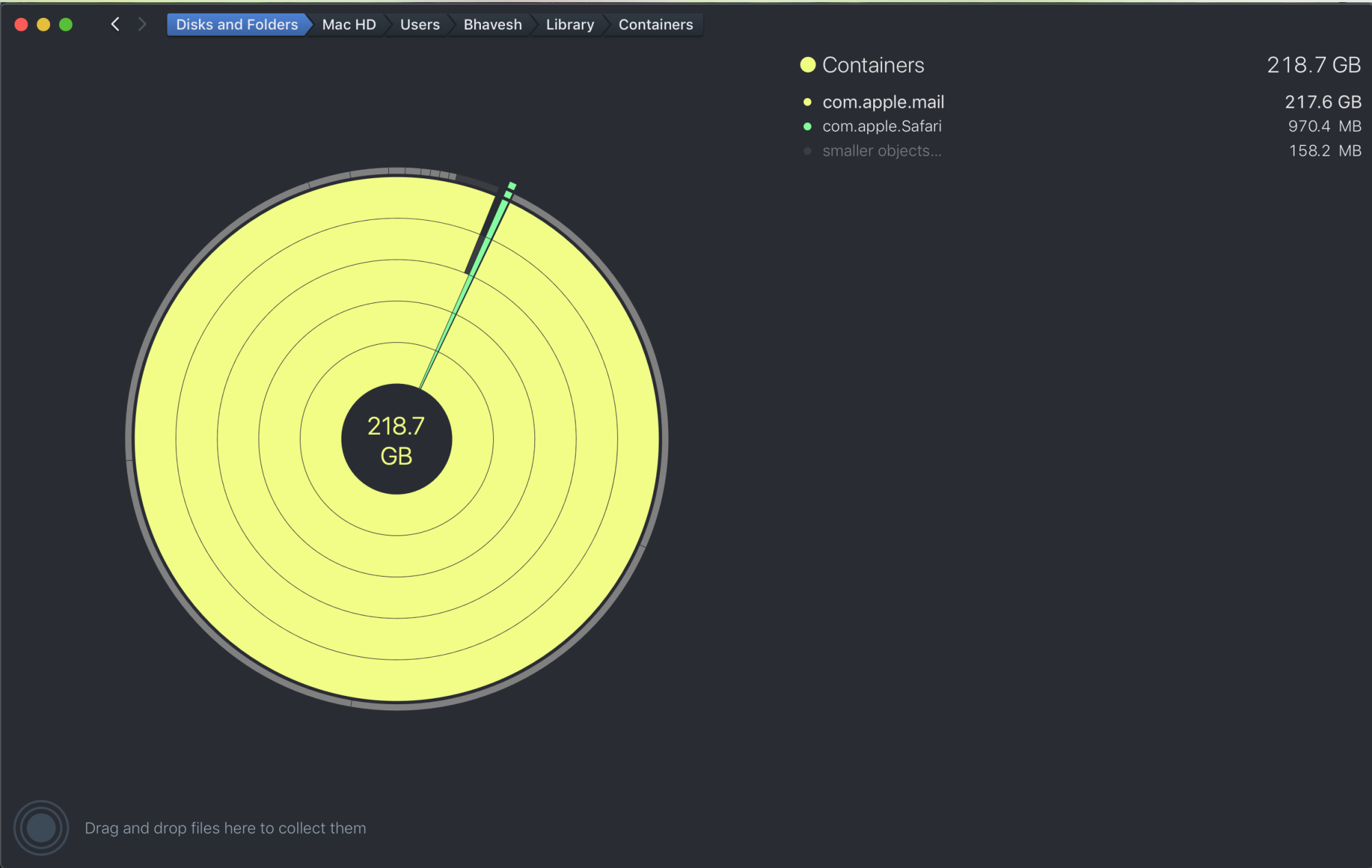This screenshot has height=868, width=1372.
Task: Navigate to Mac HD in path bar
Action: (348, 25)
